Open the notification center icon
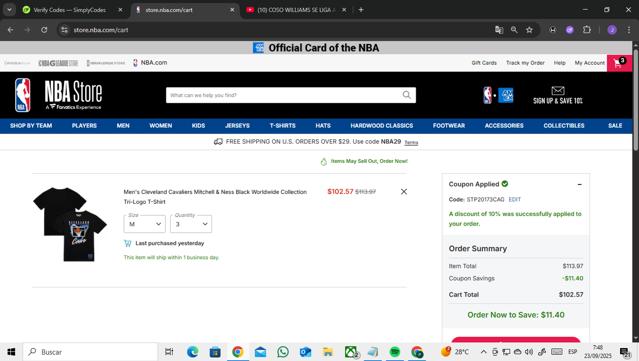The image size is (639, 361). [x=625, y=352]
